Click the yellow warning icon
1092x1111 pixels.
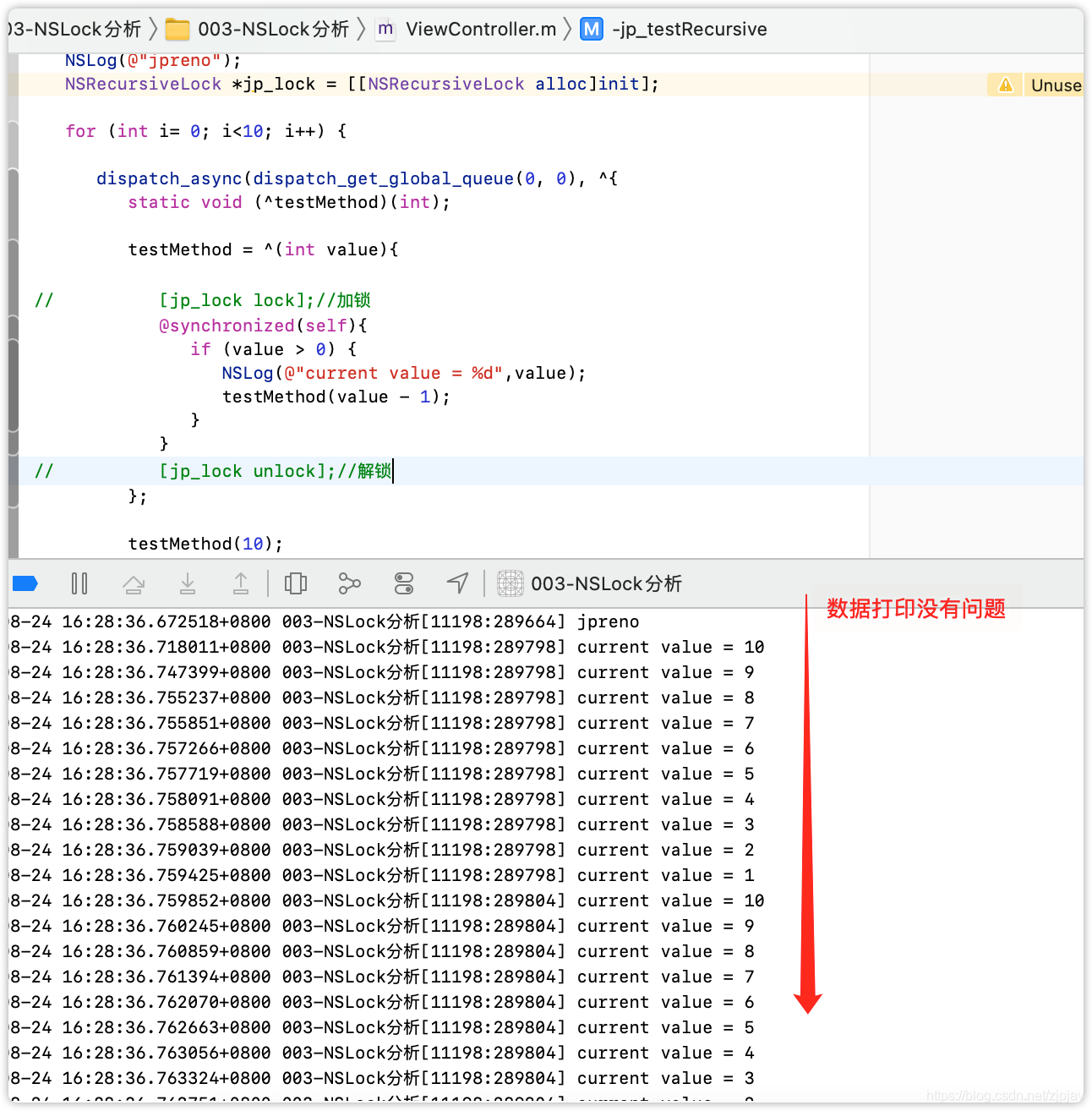coord(1006,85)
